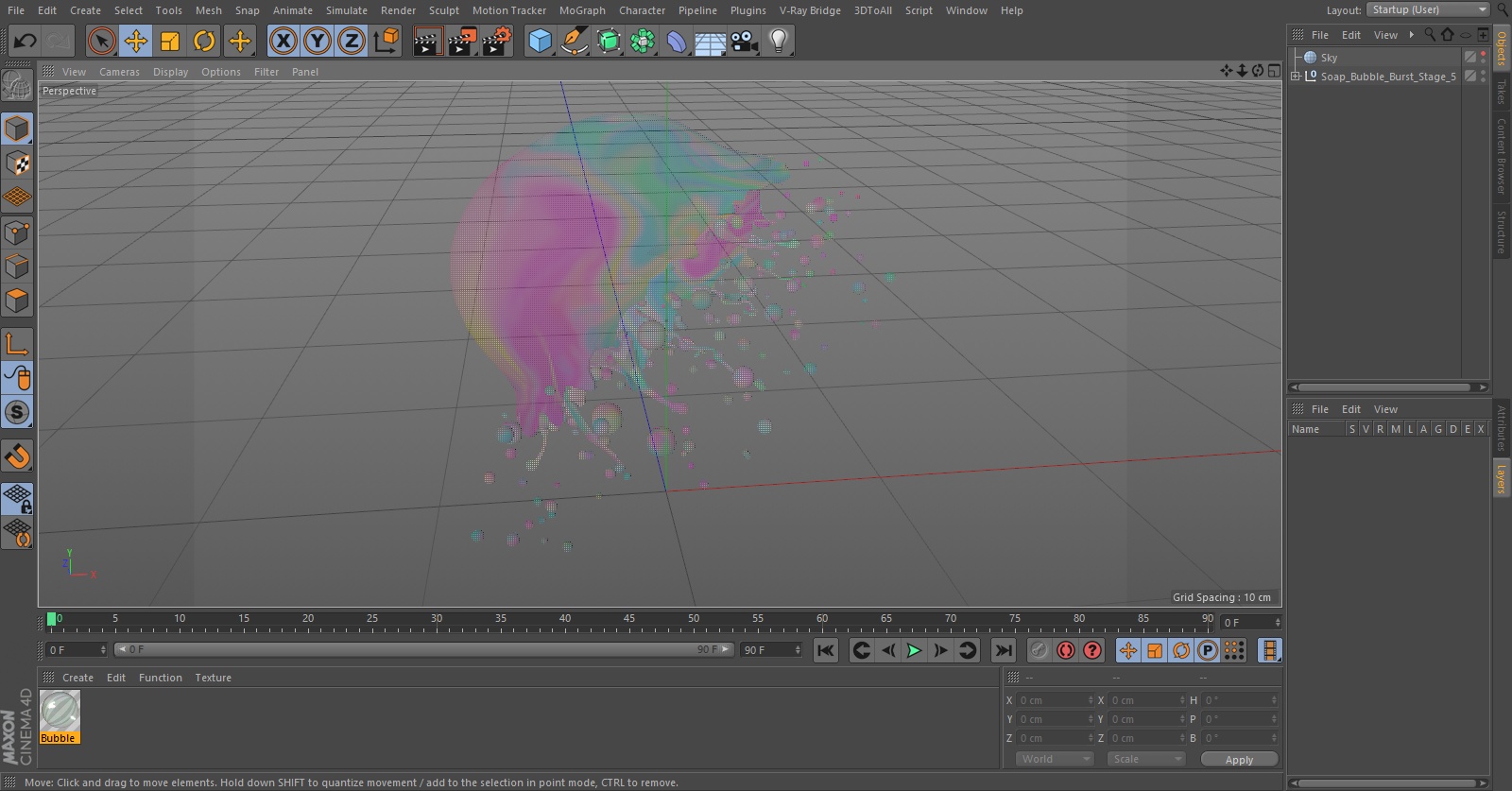Record active objects keyframe button
The height and width of the screenshot is (791, 1512).
1039,650
